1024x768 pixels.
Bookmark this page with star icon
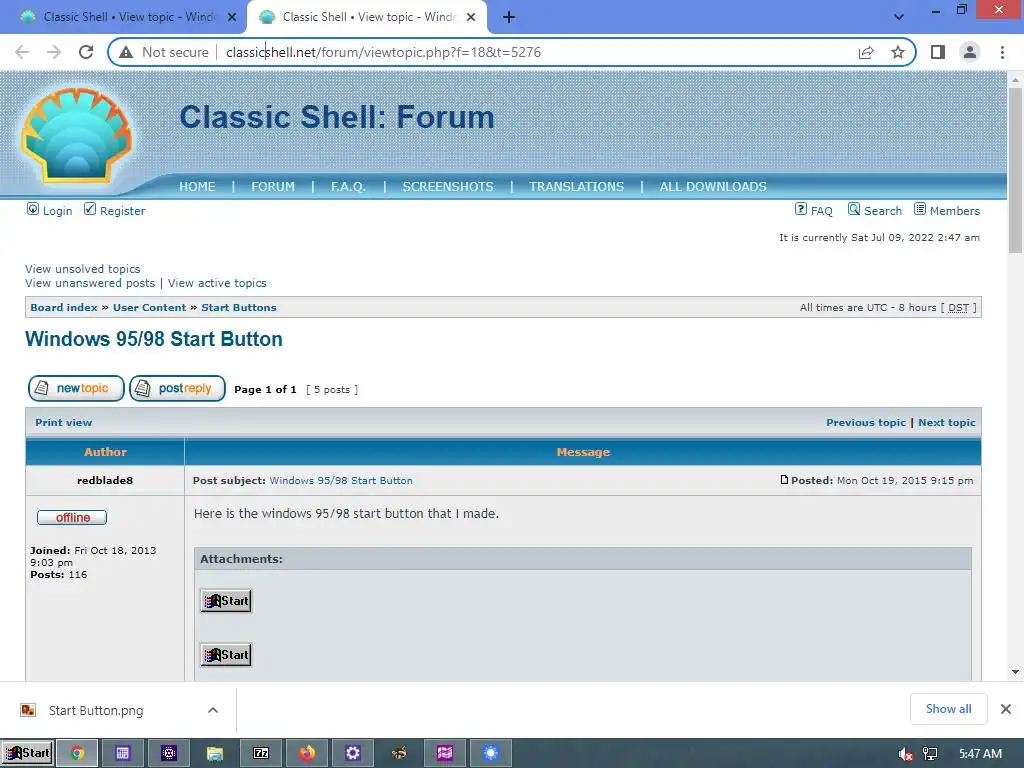click(x=898, y=52)
